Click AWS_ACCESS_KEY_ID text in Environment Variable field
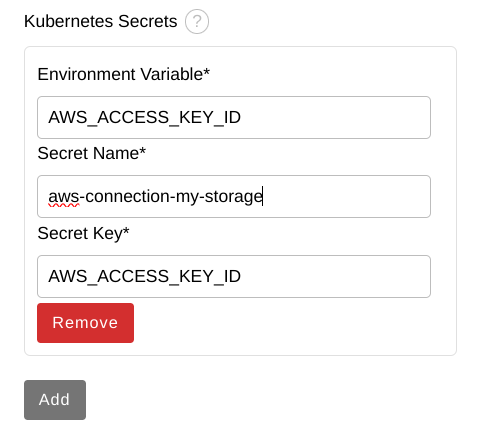Image resolution: width=492 pixels, height=434 pixels. pos(144,118)
